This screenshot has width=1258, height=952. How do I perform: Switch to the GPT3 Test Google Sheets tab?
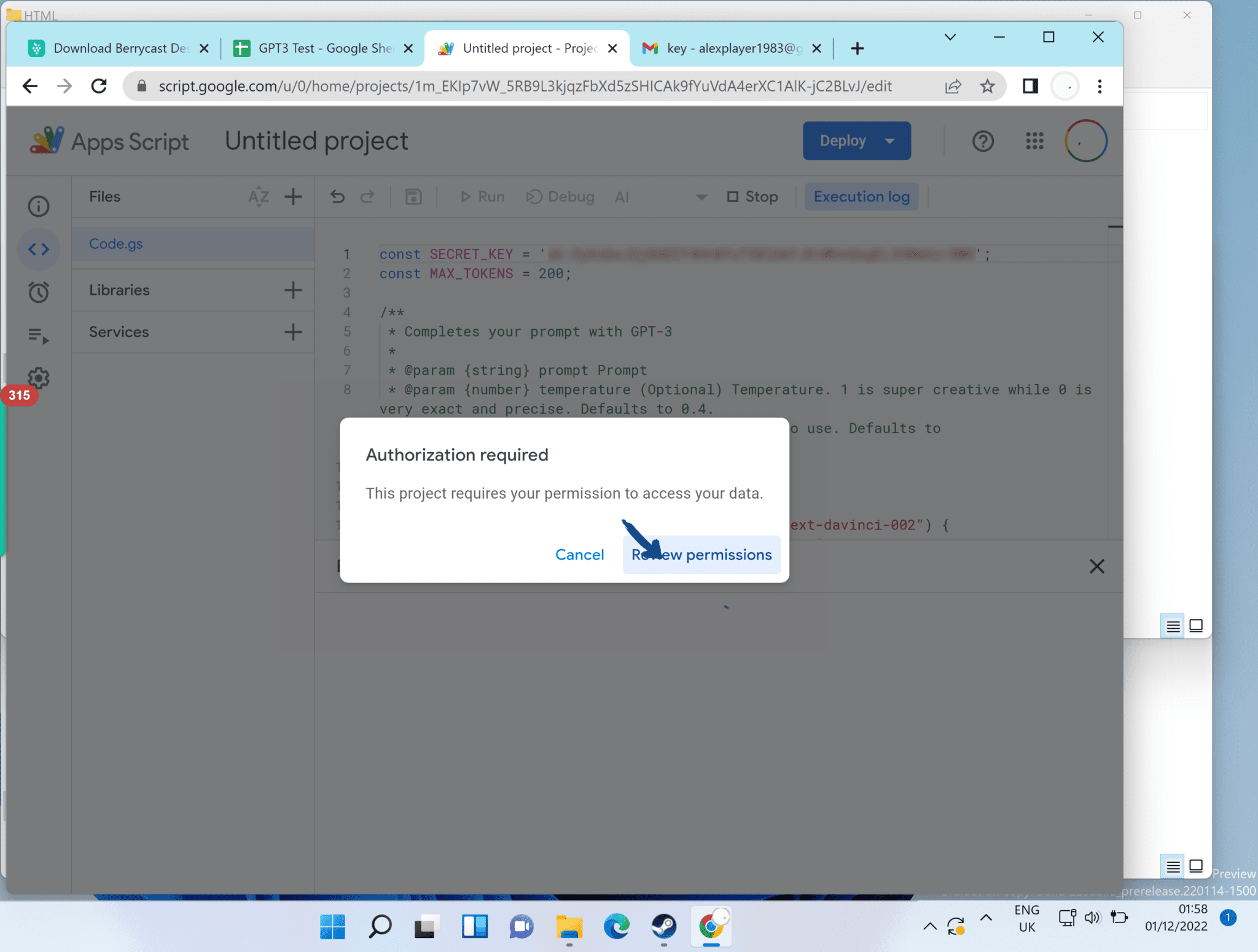tap(313, 47)
